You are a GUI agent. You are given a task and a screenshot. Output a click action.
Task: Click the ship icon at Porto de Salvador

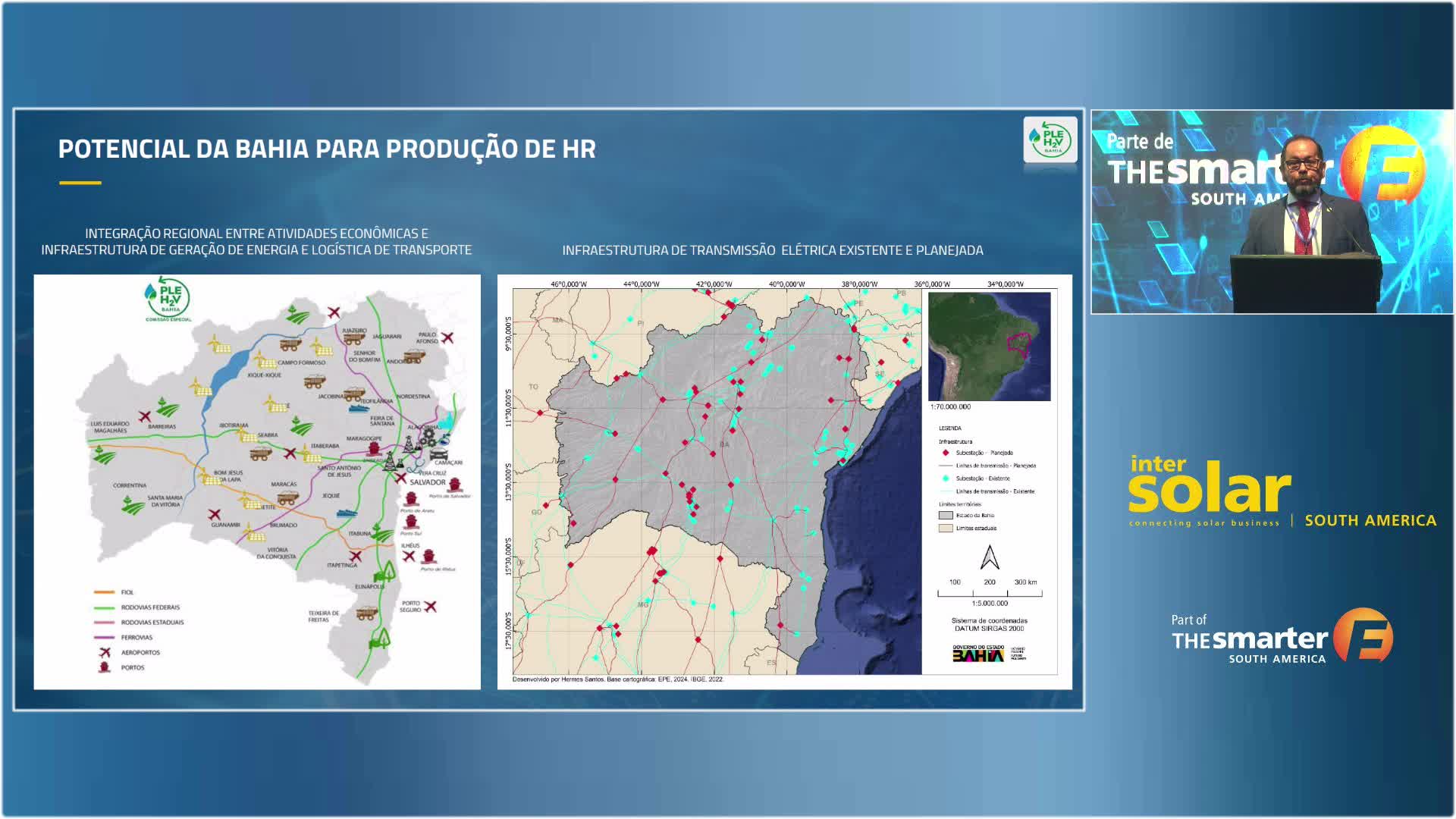pos(455,485)
